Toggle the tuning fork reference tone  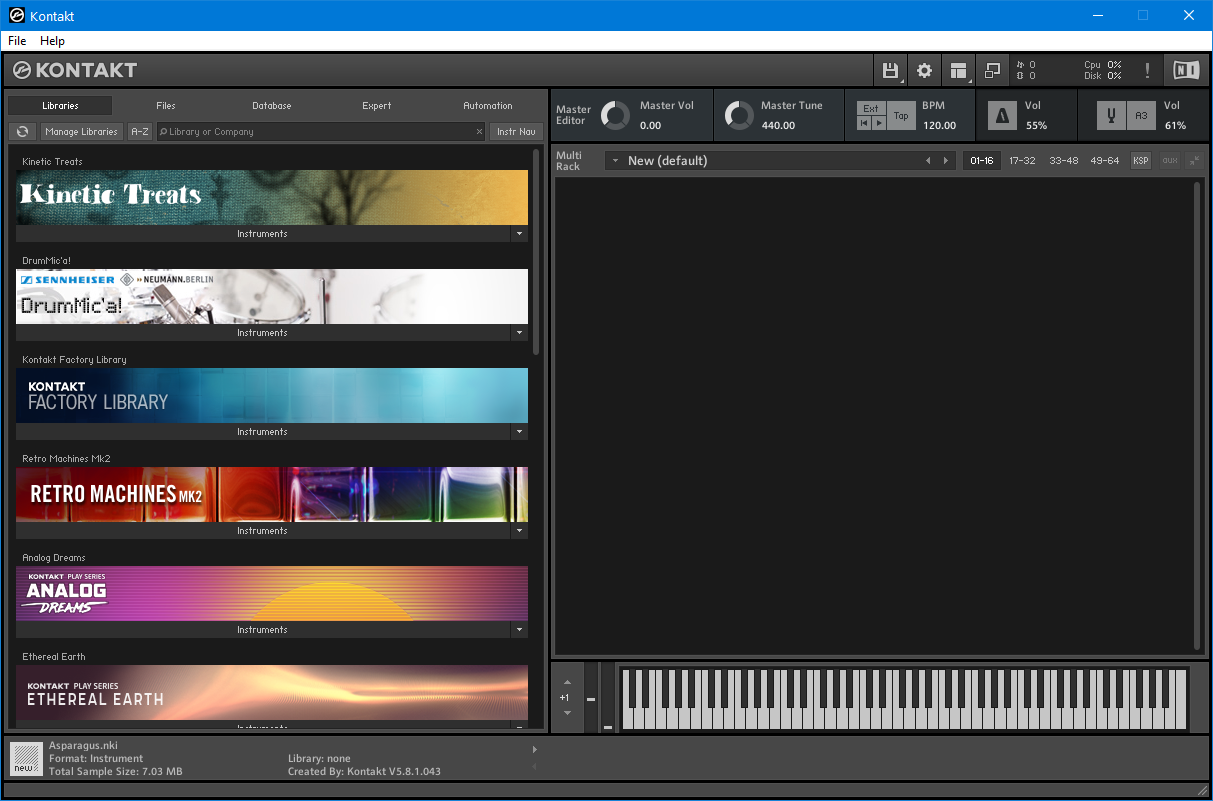[1112, 116]
